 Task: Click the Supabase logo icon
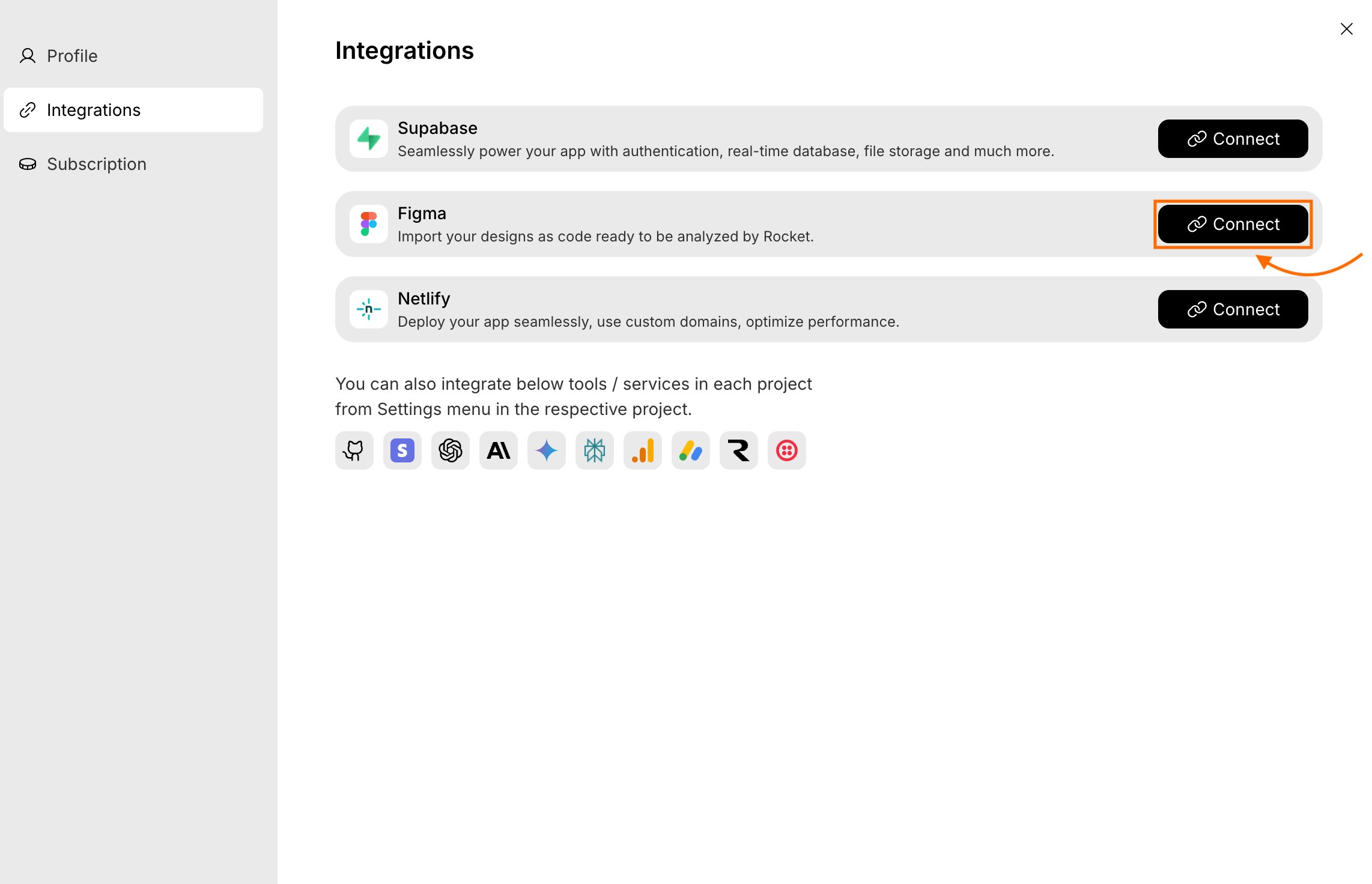[x=368, y=139]
